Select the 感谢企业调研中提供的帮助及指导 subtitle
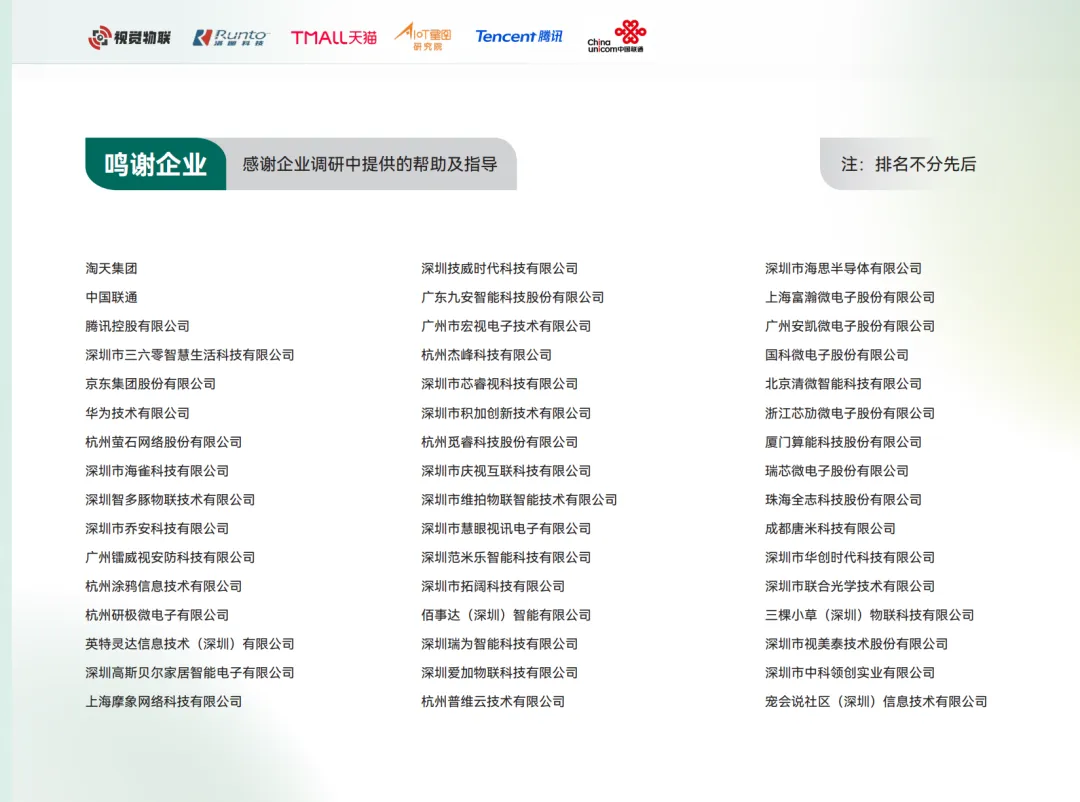The height and width of the screenshot is (802, 1080). pos(370,164)
